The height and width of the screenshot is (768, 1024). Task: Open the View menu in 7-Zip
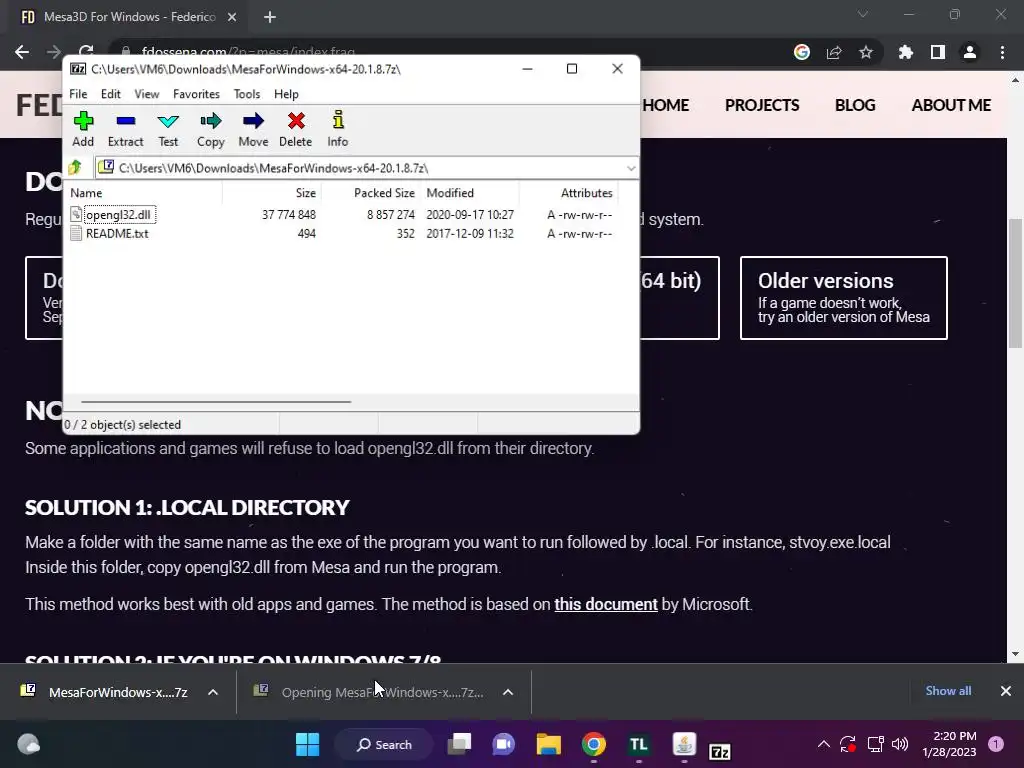146,94
